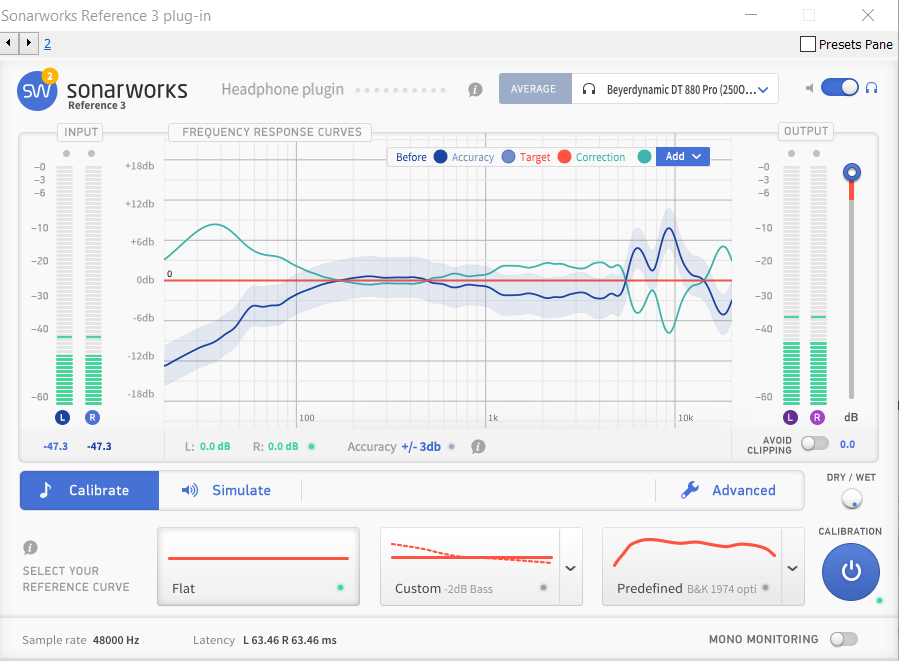
Task: Close the Sonarworks plug-in window
Action: (x=868, y=15)
